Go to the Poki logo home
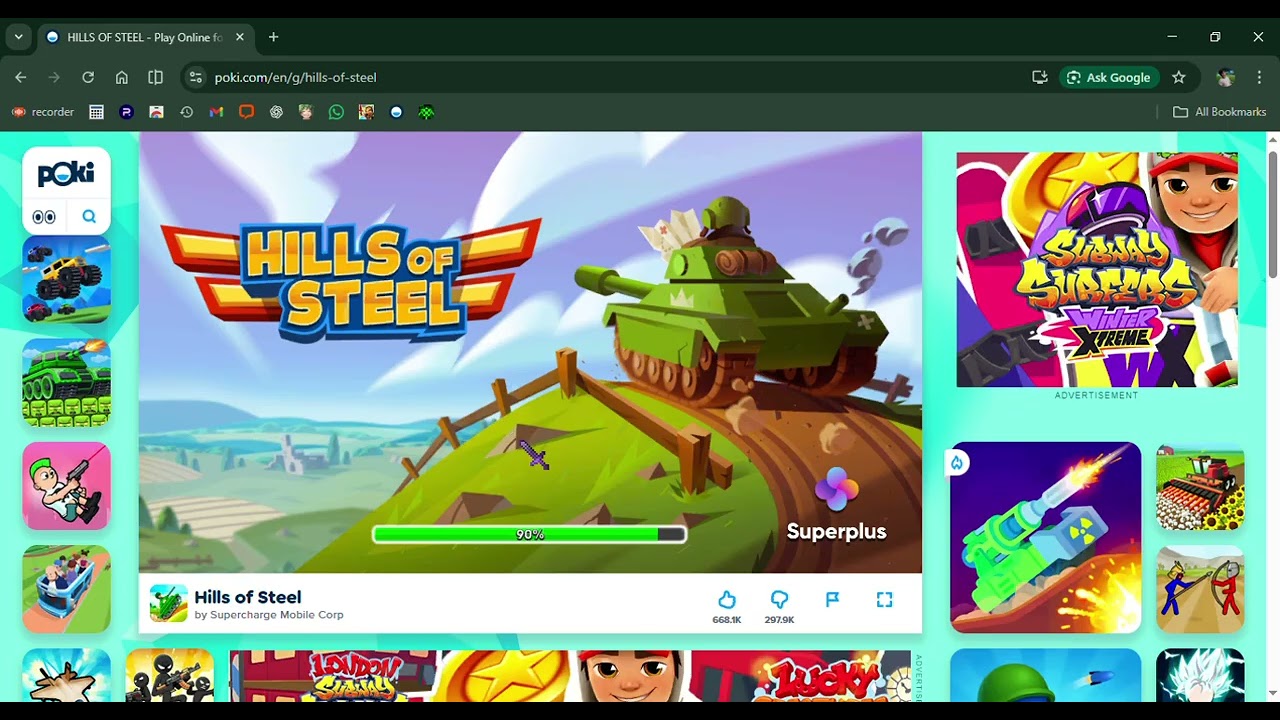 (66, 174)
